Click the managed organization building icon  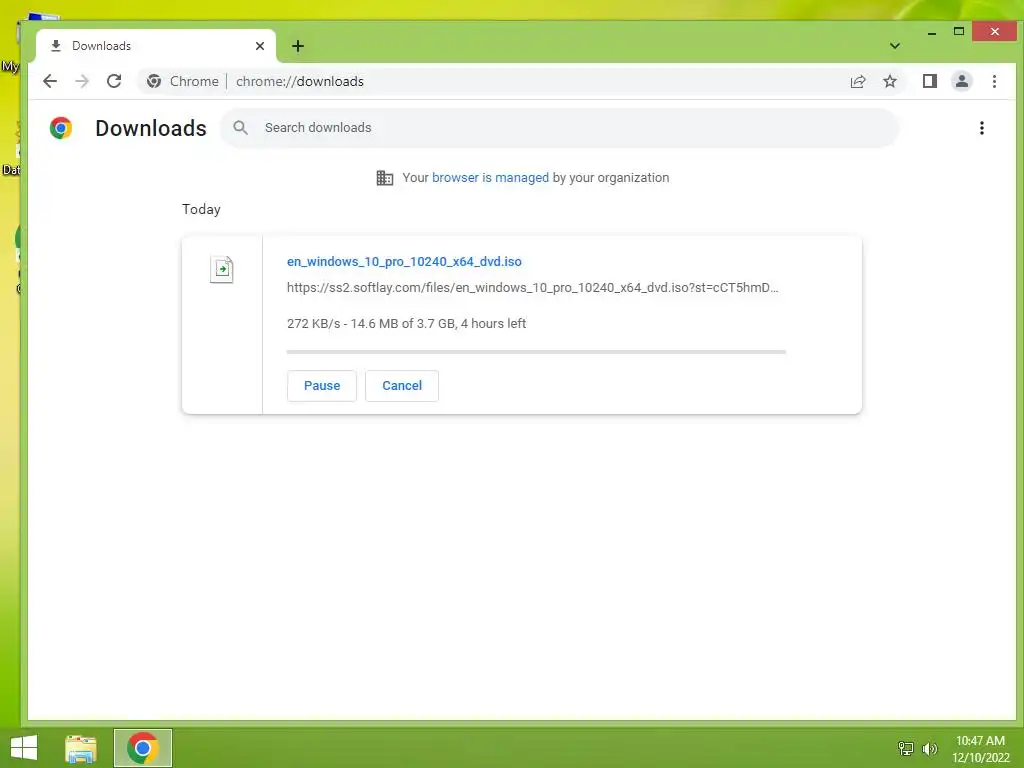tap(385, 178)
